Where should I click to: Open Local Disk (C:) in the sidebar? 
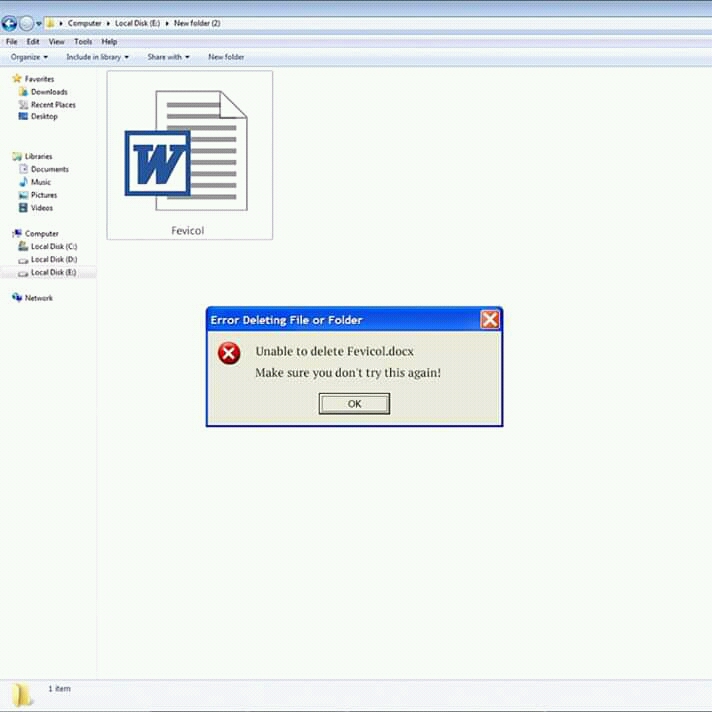(x=54, y=247)
